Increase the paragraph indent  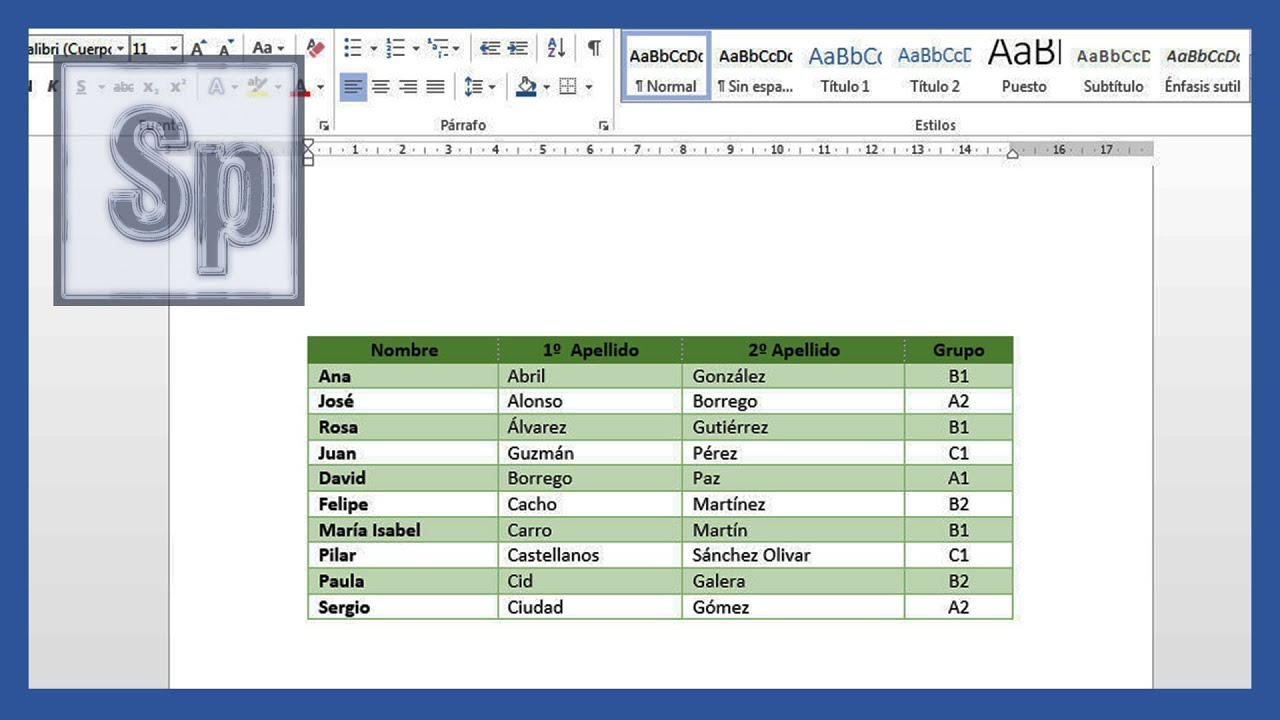[517, 48]
